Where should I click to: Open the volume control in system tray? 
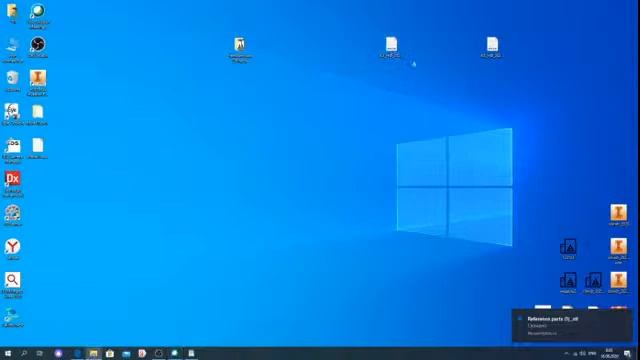(582, 353)
